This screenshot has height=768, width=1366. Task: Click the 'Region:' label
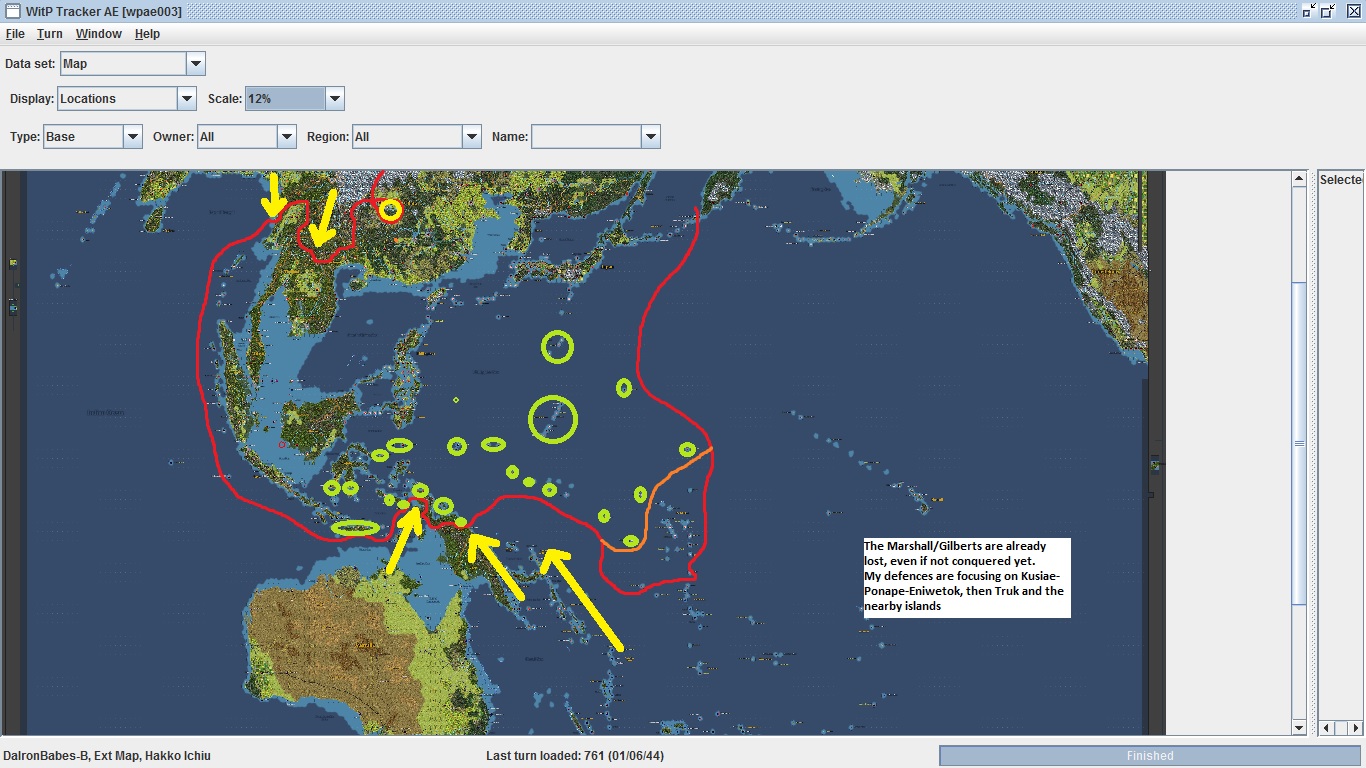(327, 137)
